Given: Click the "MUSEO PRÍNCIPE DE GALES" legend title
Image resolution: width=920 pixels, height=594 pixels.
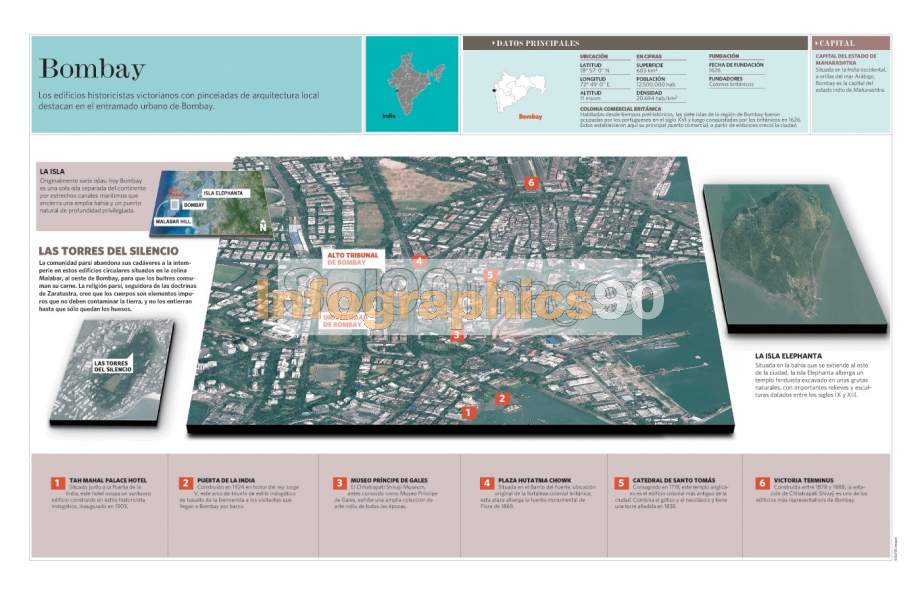Looking at the screenshot, I should click(389, 480).
